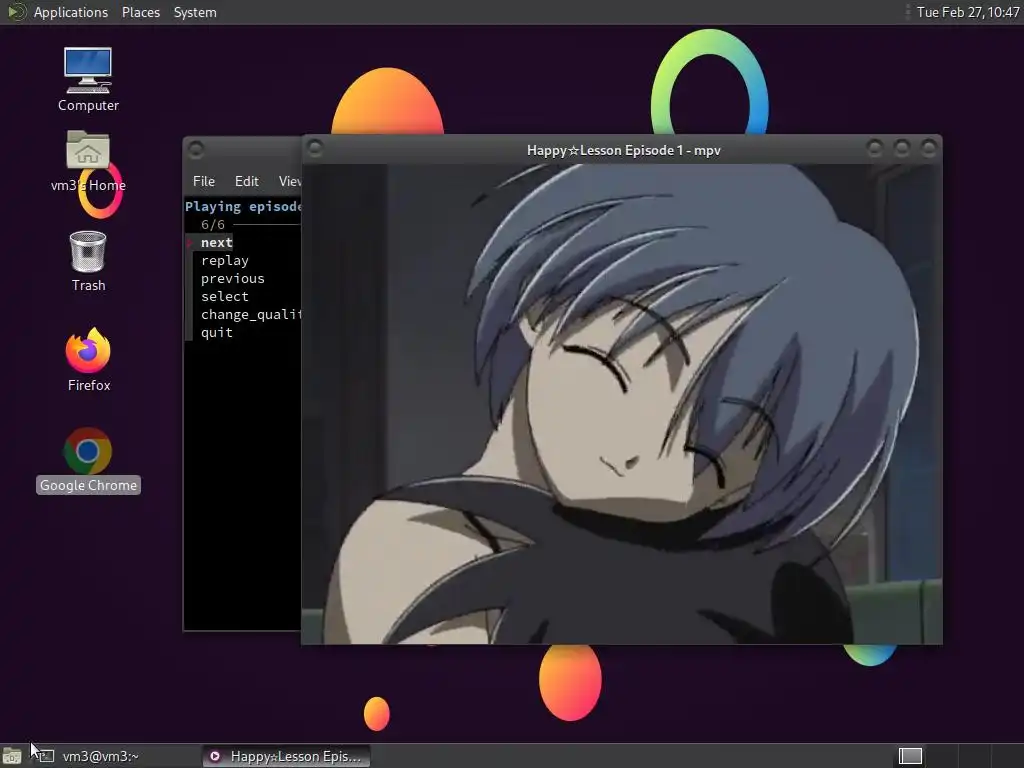Screen dimensions: 1024x768
Task: Click the mpv window title bar
Action: 623,150
